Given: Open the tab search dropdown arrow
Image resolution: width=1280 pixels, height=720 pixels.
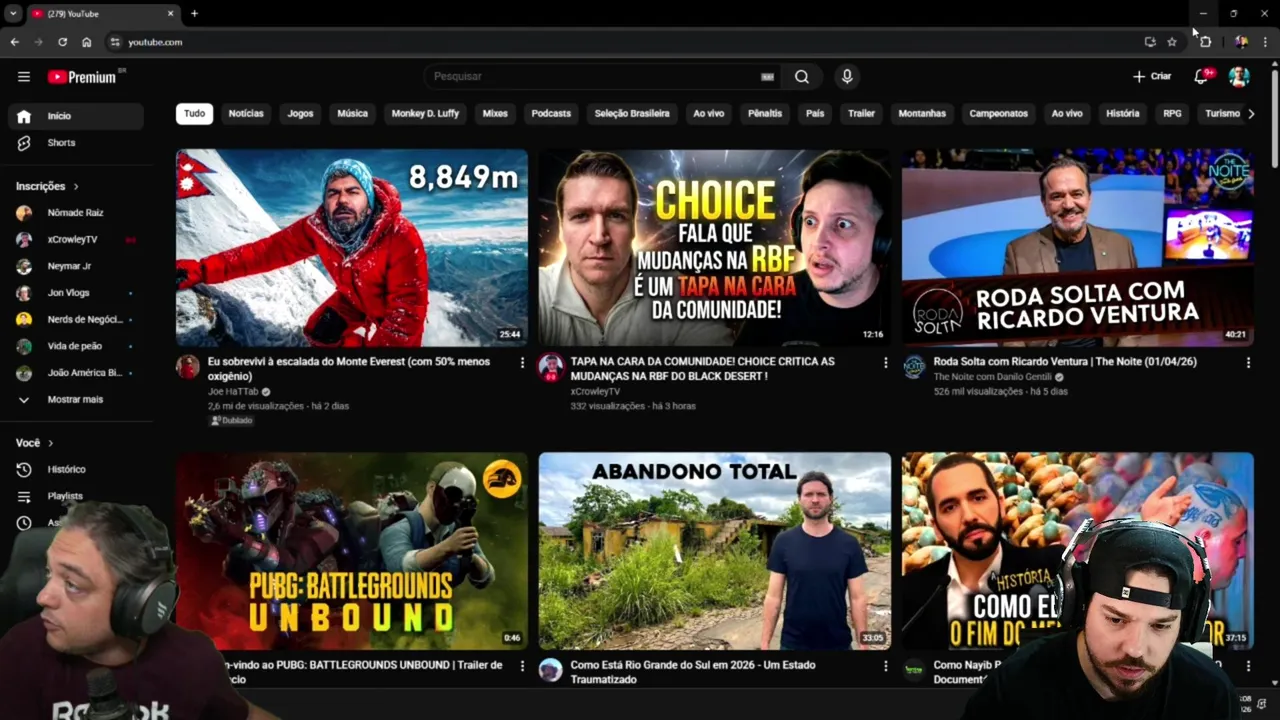Looking at the screenshot, I should coord(13,13).
